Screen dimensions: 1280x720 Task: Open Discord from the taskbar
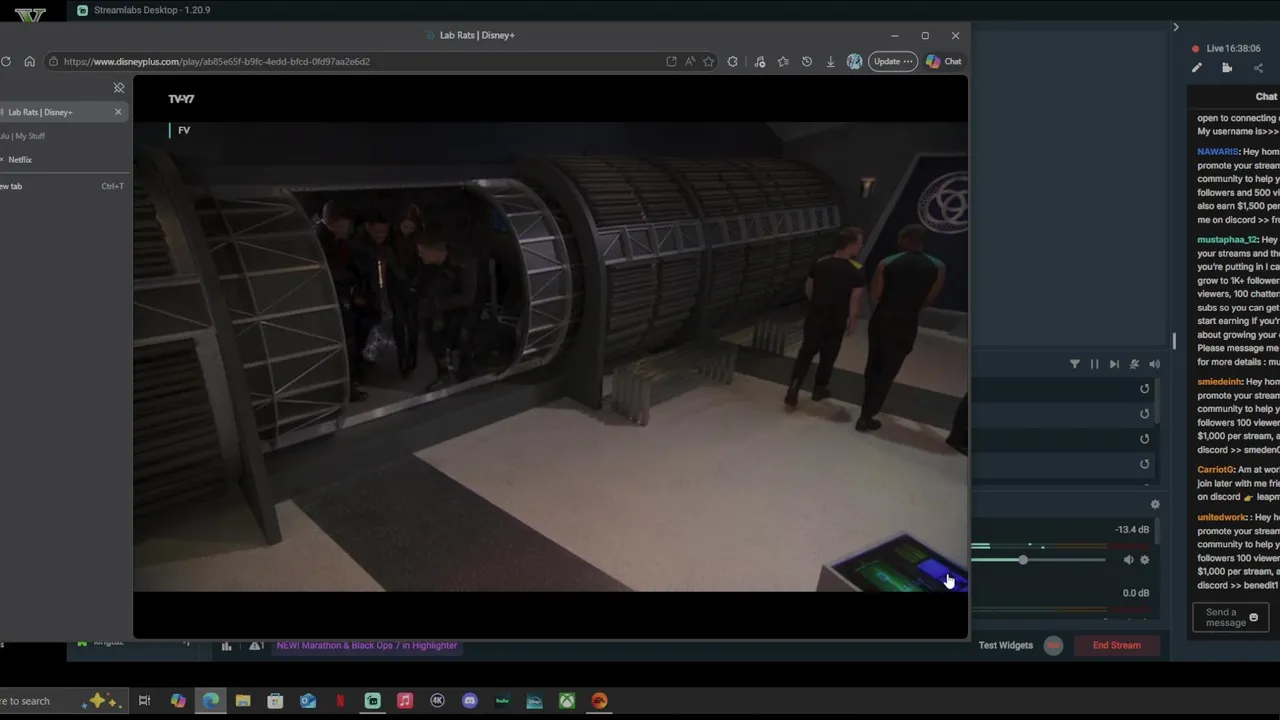point(470,701)
